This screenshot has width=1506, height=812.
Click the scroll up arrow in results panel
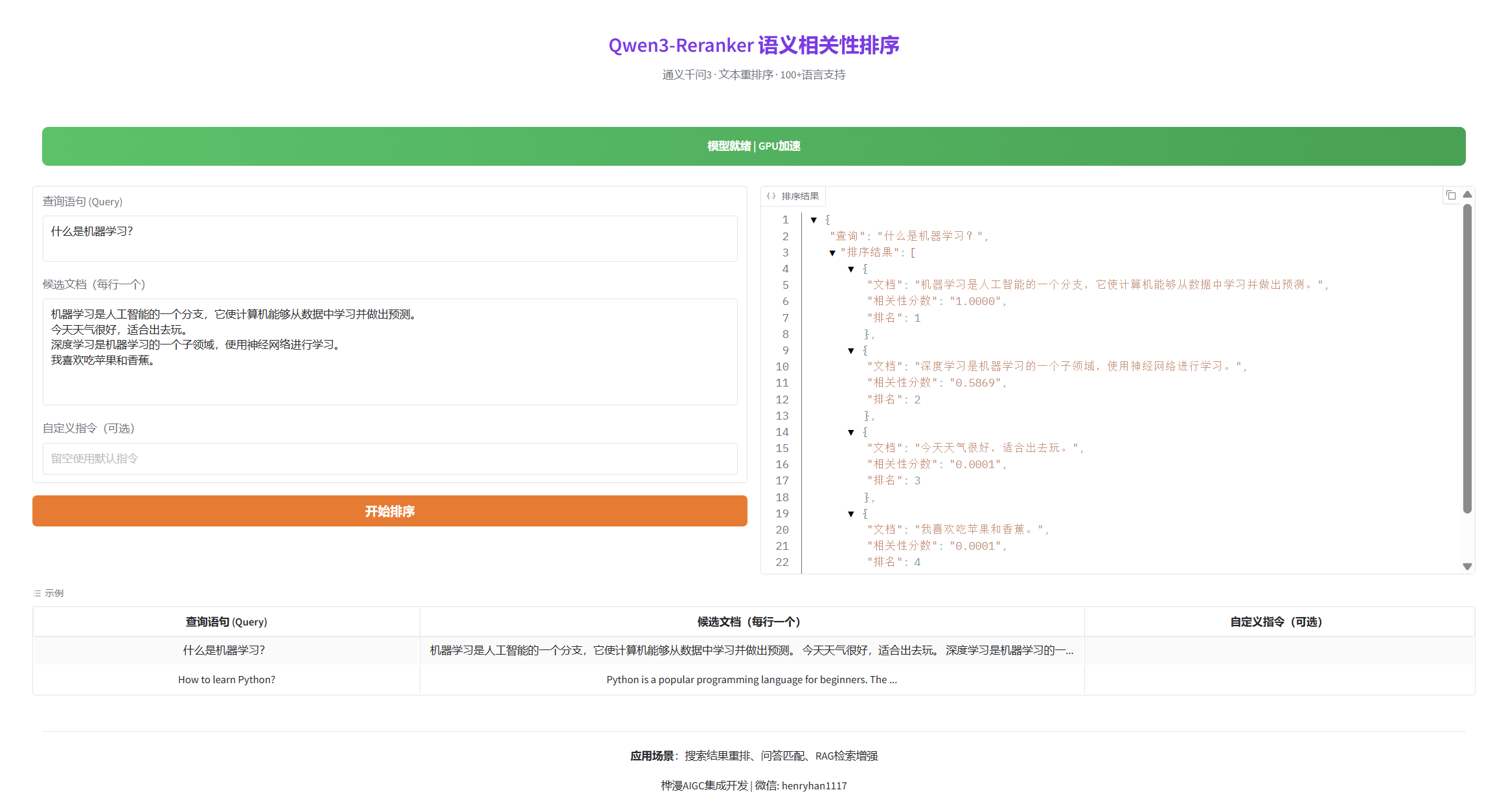1468,194
